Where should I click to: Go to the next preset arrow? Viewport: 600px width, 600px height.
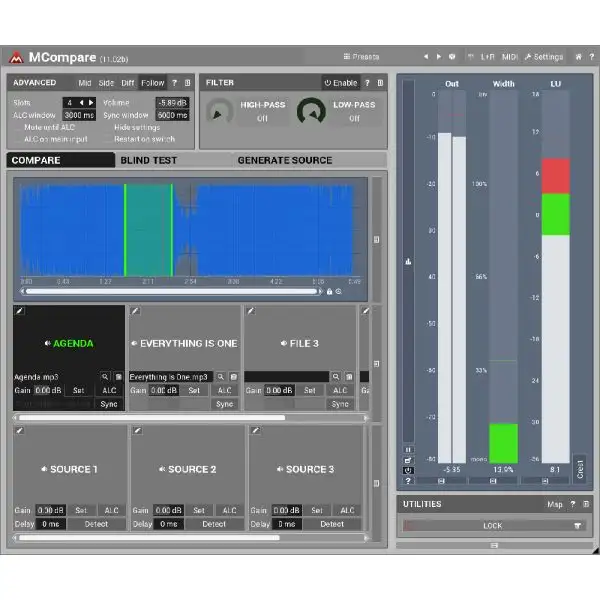(x=439, y=57)
